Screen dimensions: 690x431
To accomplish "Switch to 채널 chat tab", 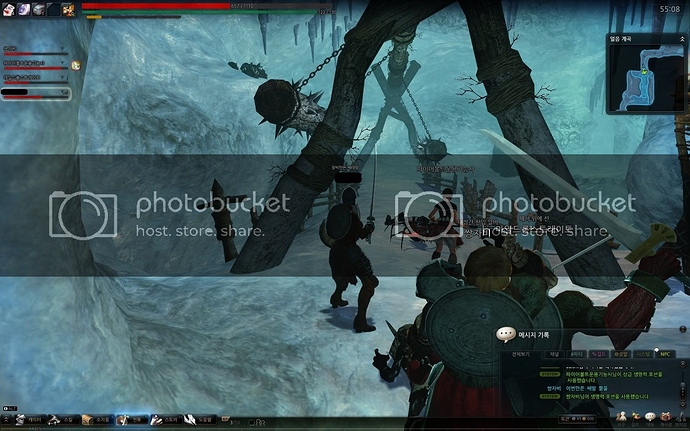I will point(554,354).
